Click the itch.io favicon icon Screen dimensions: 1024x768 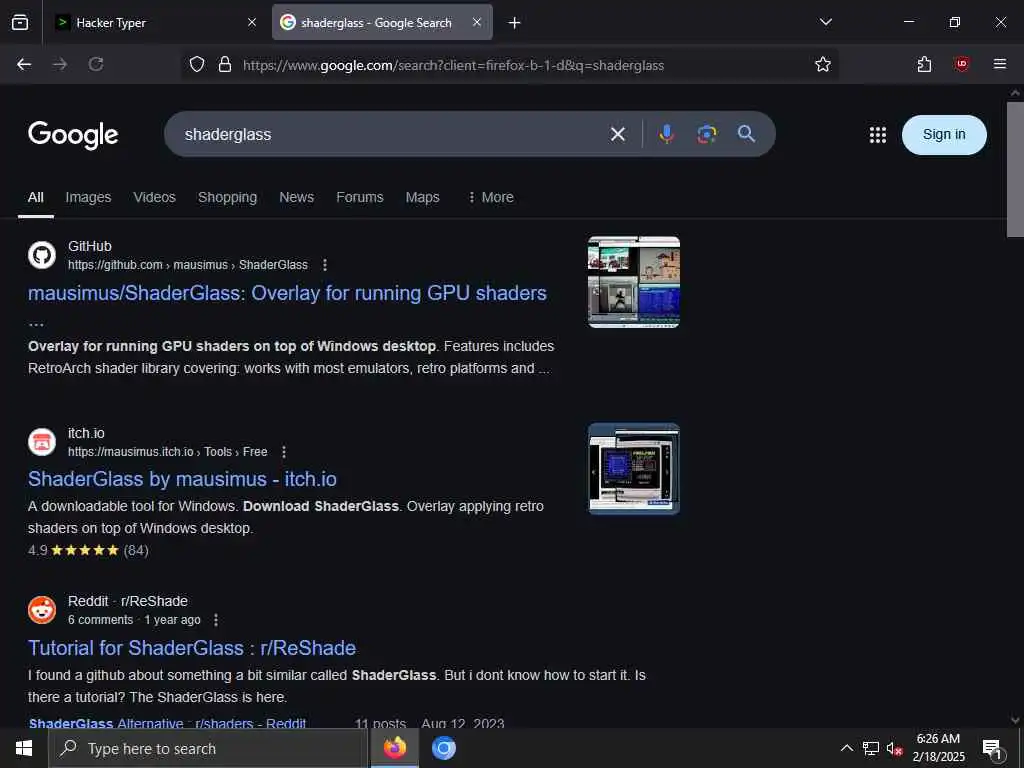(42, 442)
